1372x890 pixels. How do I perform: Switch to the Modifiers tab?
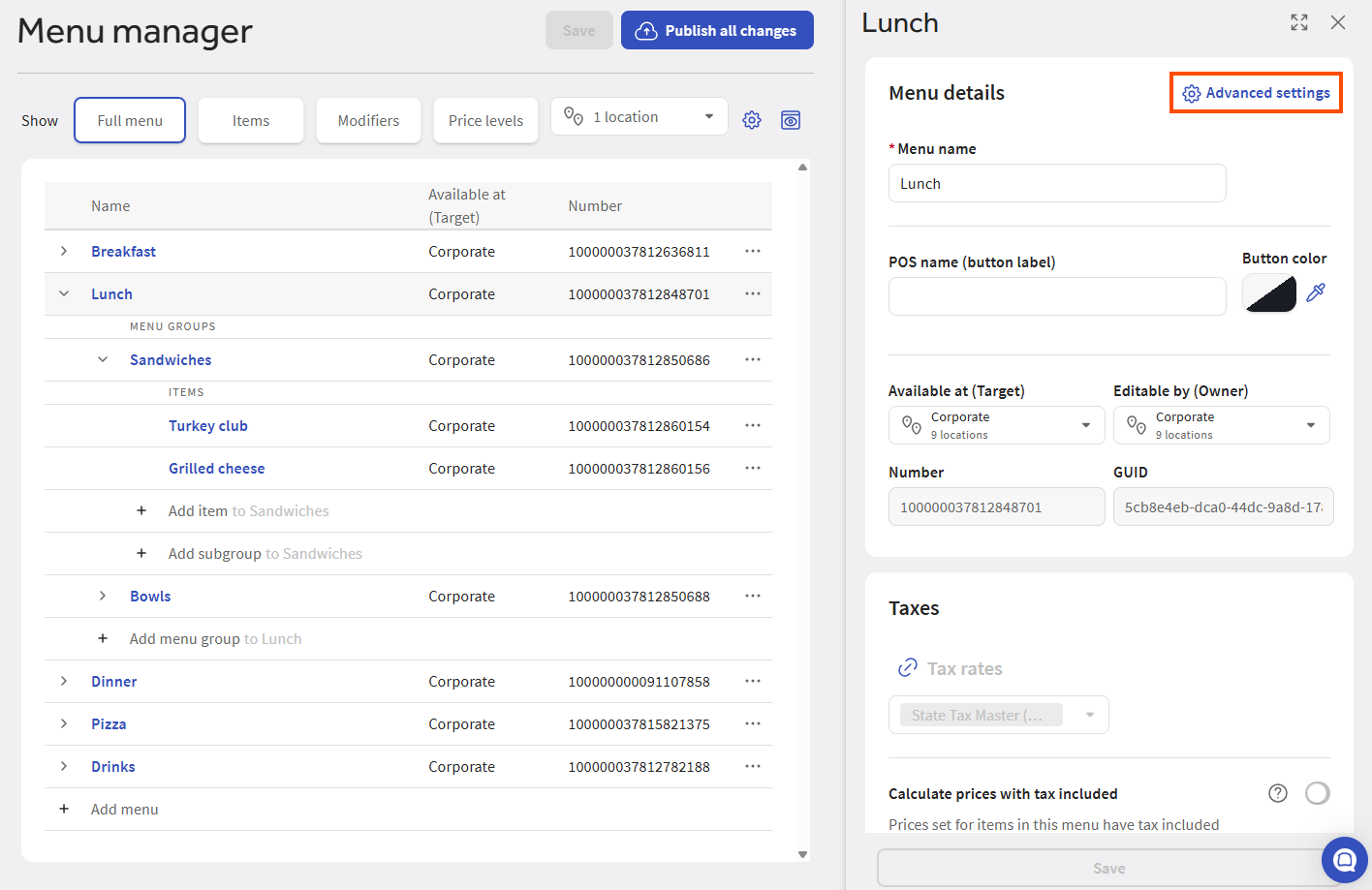[368, 121]
